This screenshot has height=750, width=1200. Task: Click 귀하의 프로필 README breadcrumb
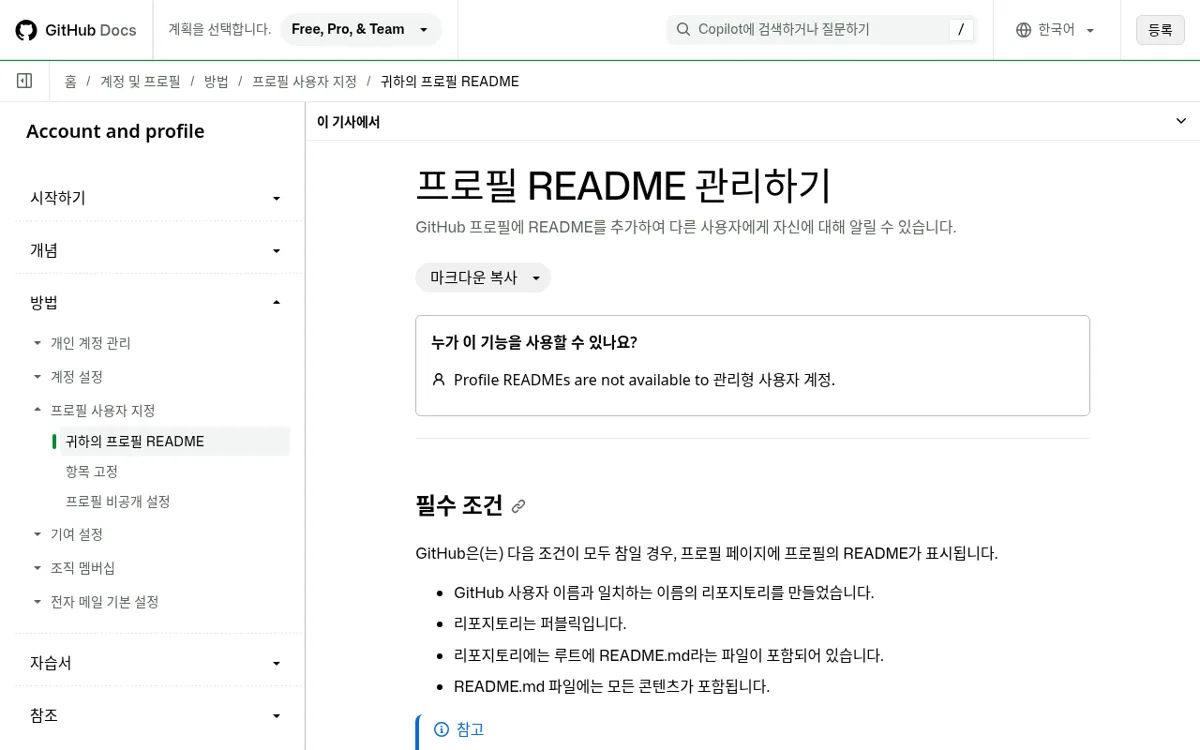tap(450, 81)
